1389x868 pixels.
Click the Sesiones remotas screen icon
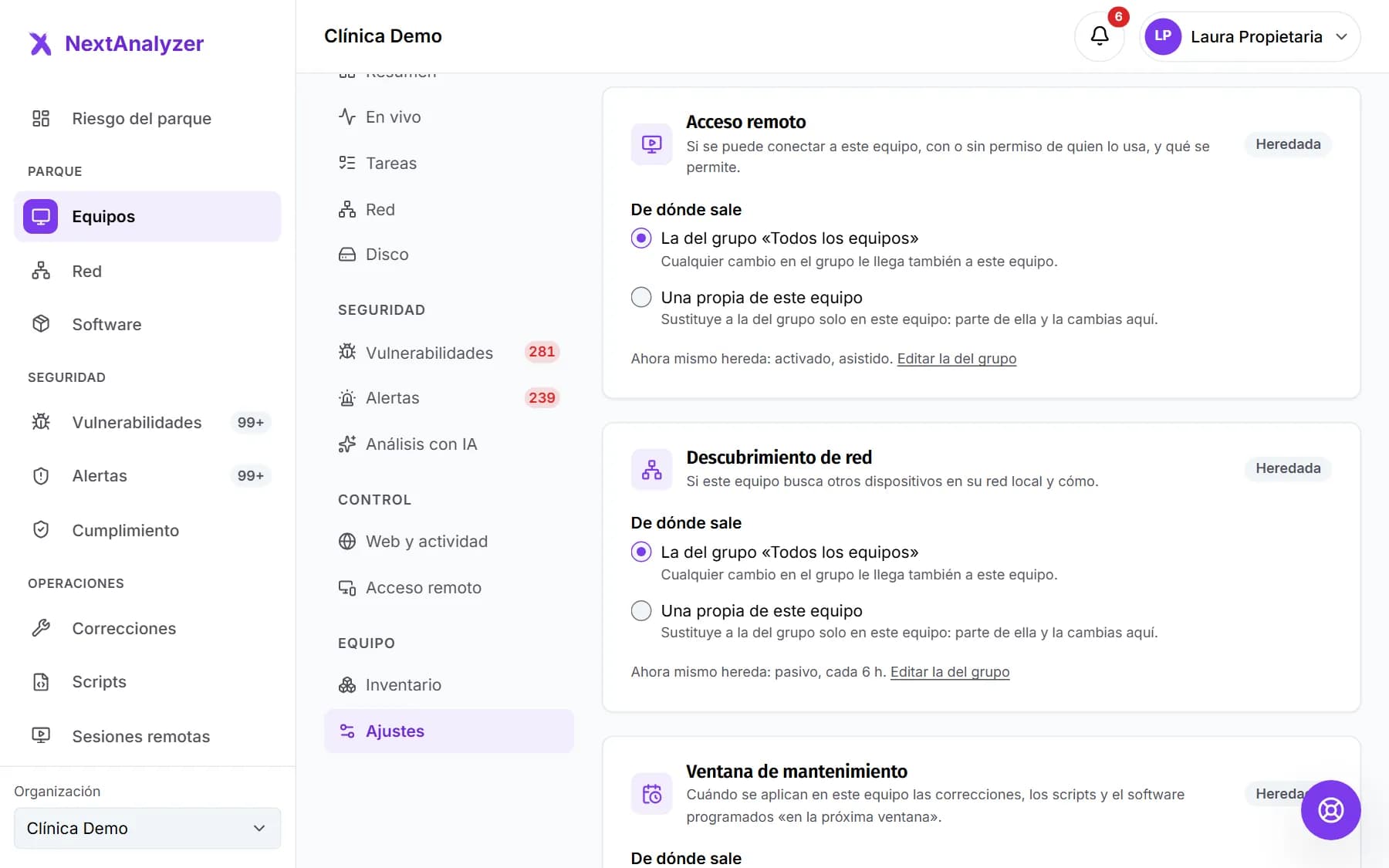pos(41,736)
